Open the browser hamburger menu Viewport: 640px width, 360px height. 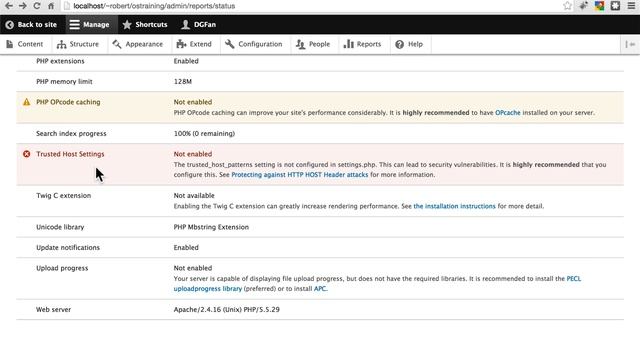[x=631, y=6]
